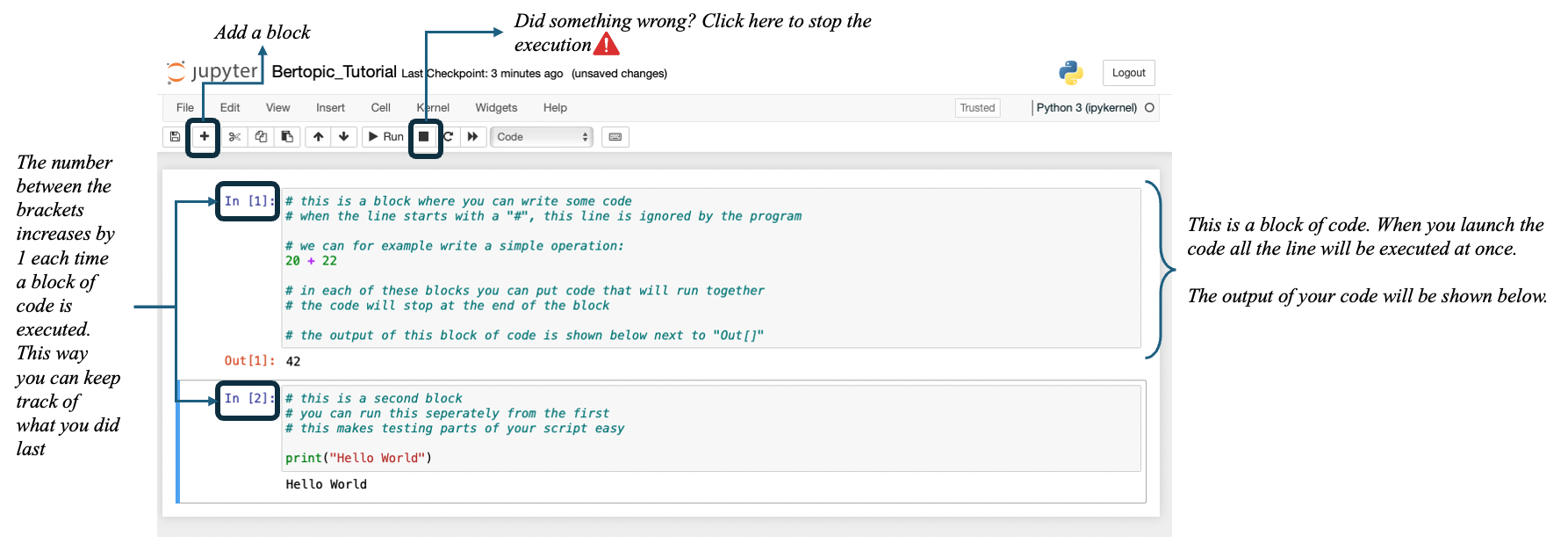Toggle the Trusted notebook indicator
Screen dimensions: 1568x543
click(977, 108)
